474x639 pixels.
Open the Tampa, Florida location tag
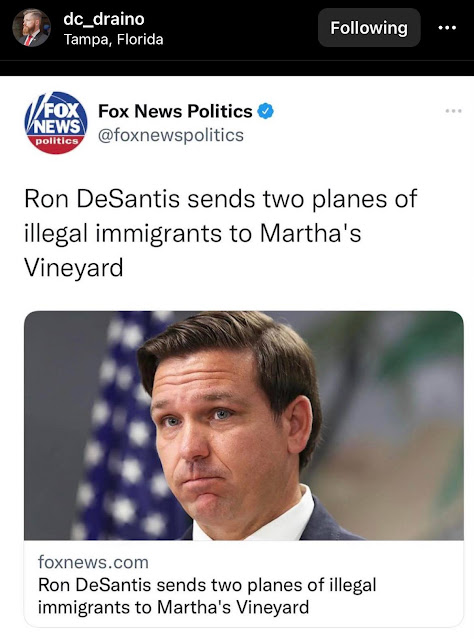click(x=114, y=40)
